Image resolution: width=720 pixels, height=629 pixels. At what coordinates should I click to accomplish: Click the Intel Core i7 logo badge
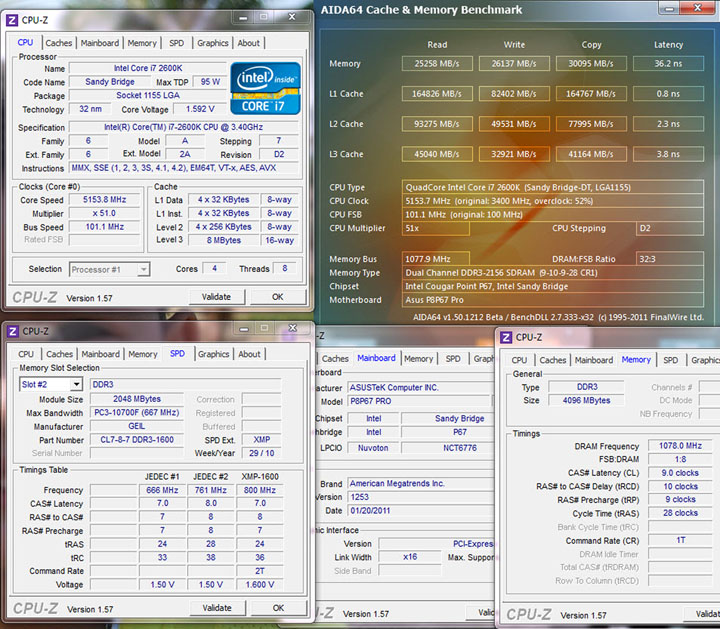(265, 88)
